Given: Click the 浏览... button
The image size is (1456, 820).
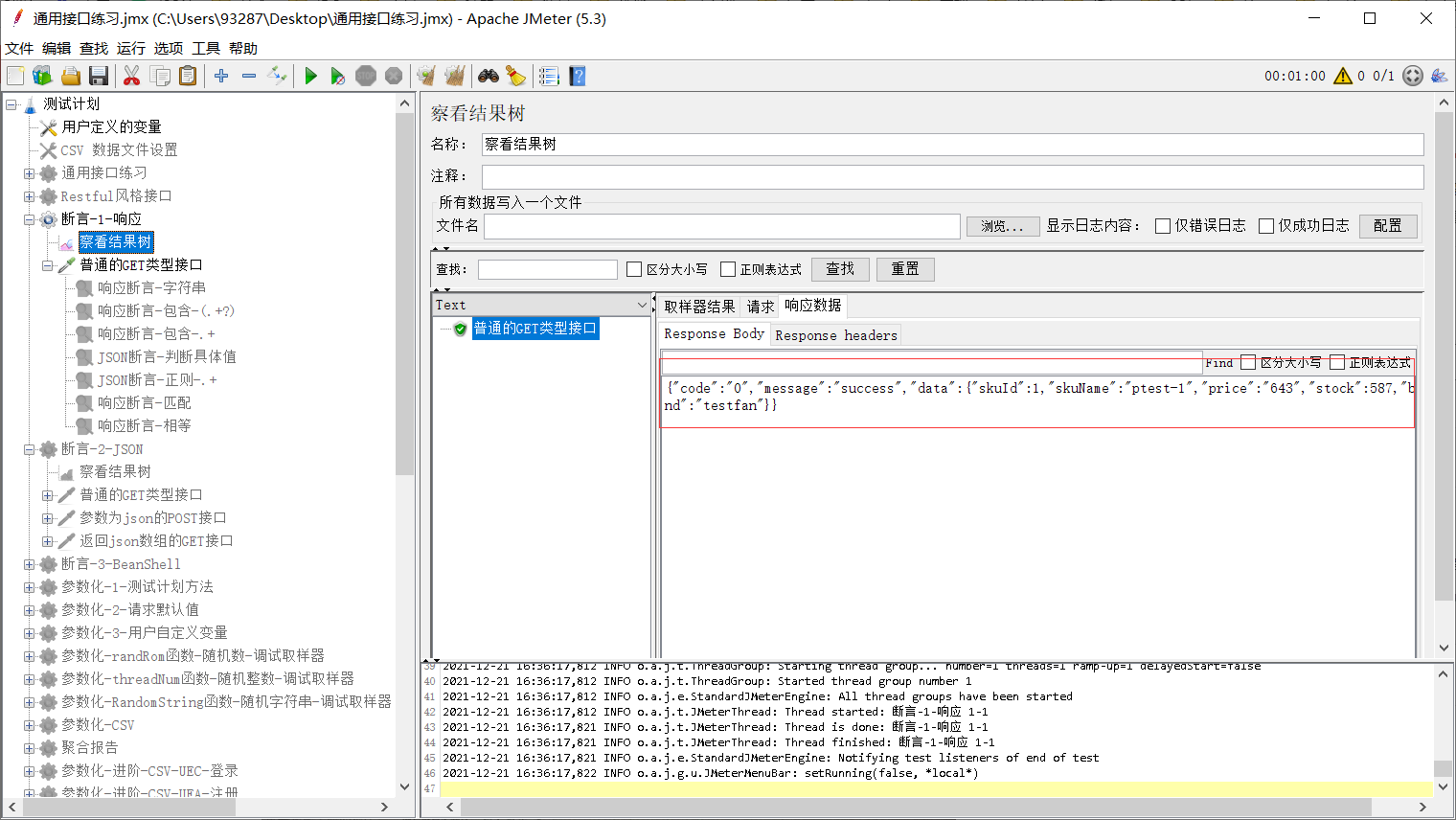Looking at the screenshot, I should coord(1002,226).
